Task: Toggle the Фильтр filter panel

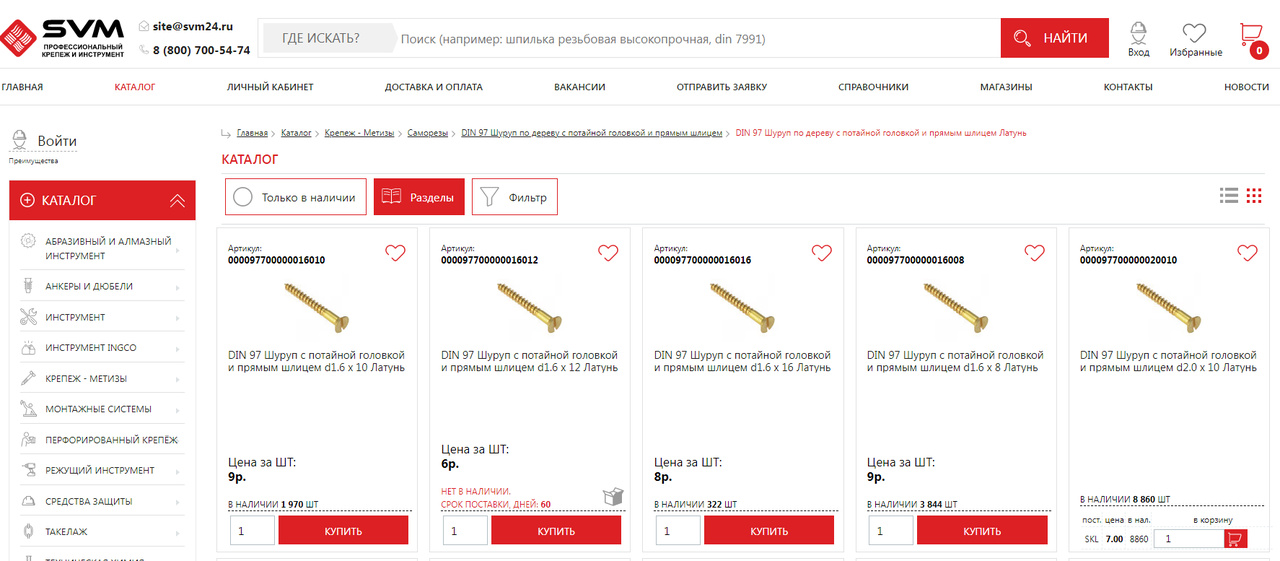Action: (514, 197)
